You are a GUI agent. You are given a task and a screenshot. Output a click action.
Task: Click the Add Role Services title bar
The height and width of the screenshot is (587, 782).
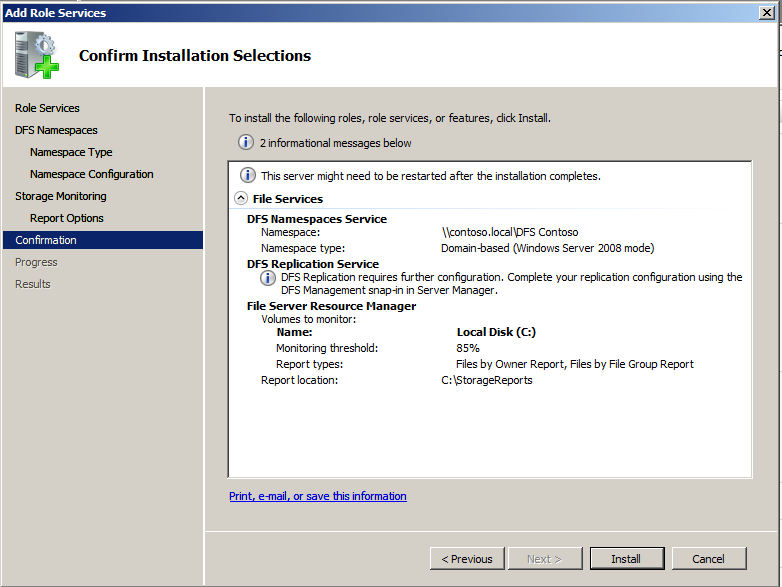pos(380,12)
